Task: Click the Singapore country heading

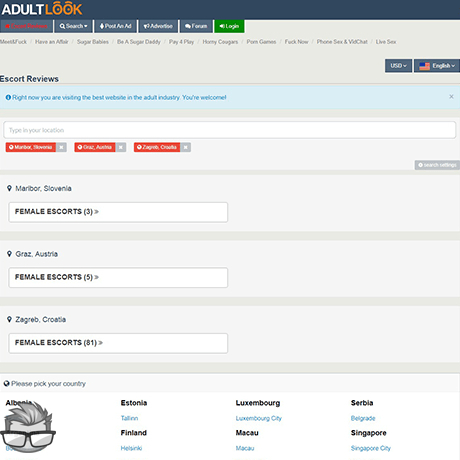Action: tap(369, 433)
